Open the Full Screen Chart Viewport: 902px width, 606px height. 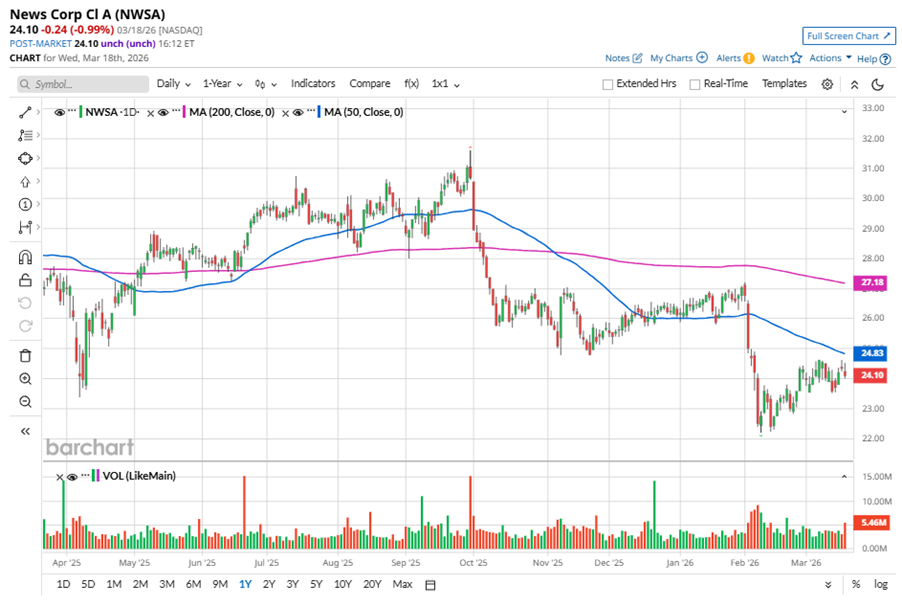(x=849, y=36)
